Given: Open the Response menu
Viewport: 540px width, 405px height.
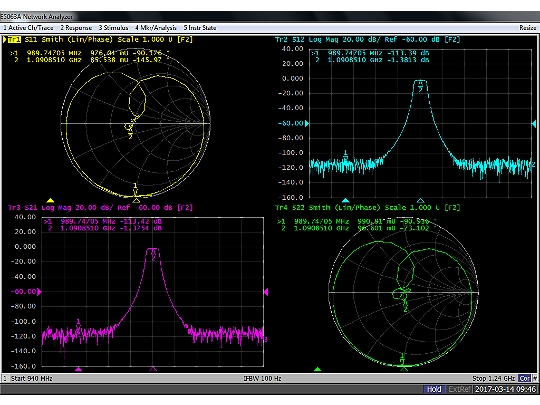Looking at the screenshot, I should point(76,28).
